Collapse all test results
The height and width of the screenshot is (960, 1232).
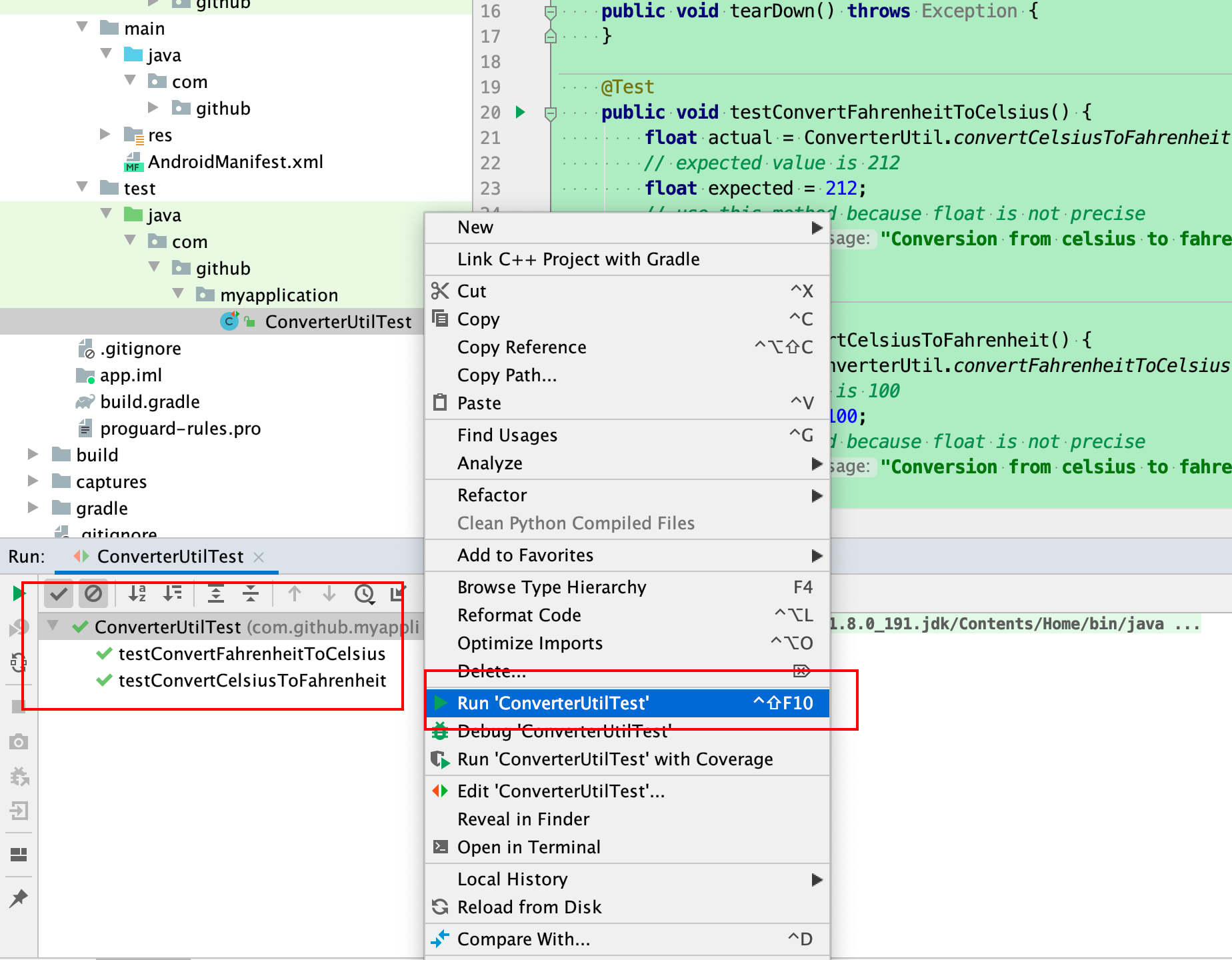[x=251, y=593]
